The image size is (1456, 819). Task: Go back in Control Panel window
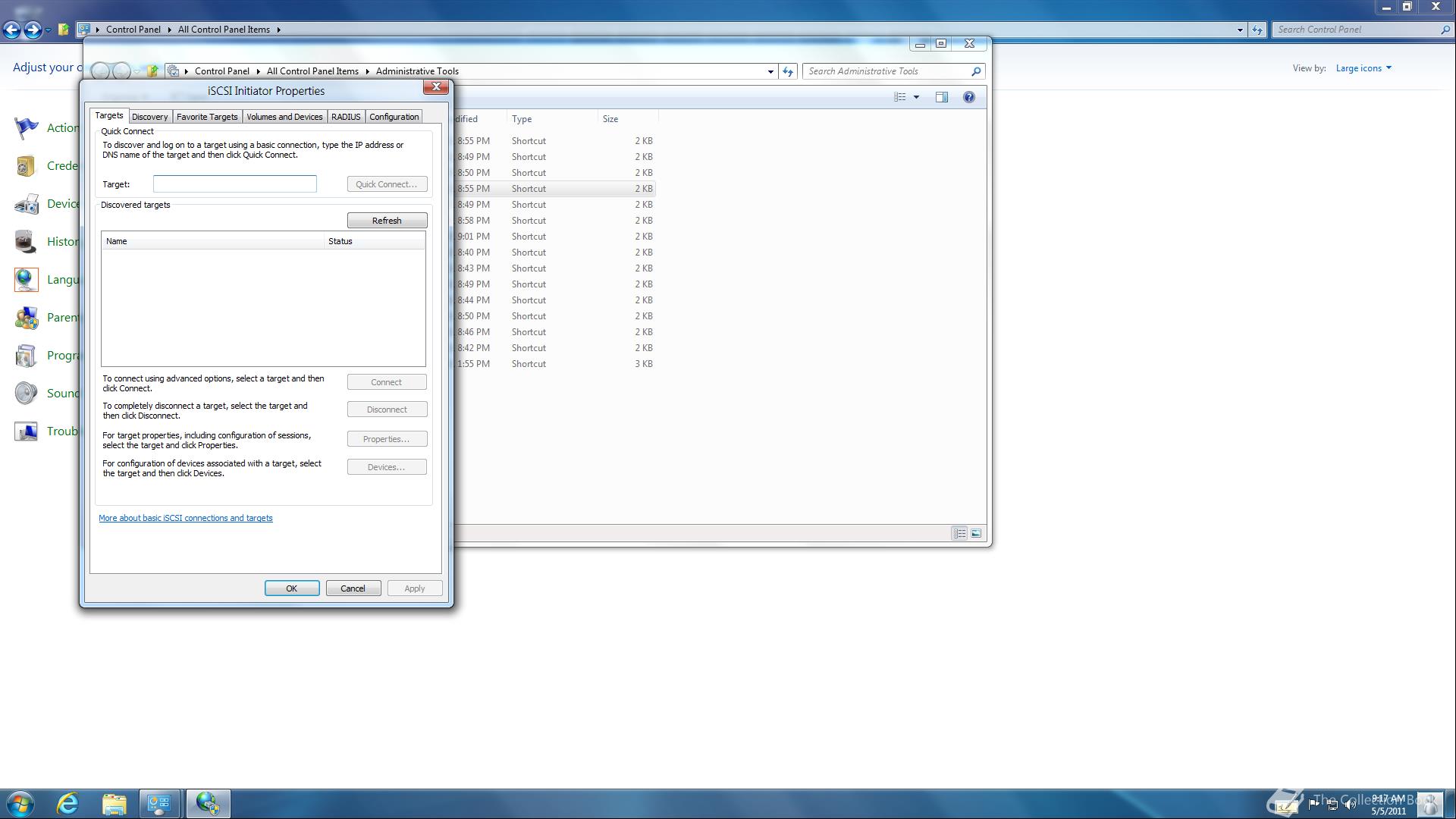11,30
